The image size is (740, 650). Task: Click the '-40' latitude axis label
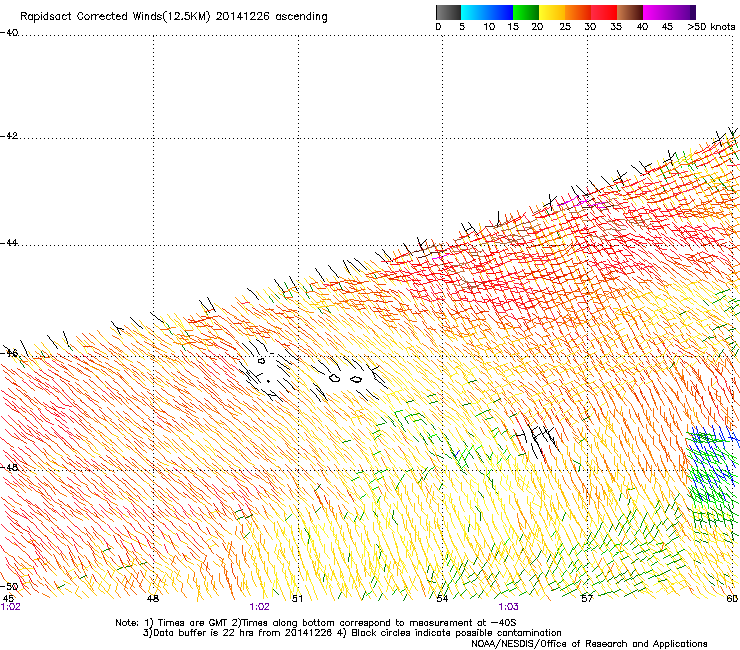tap(9, 33)
